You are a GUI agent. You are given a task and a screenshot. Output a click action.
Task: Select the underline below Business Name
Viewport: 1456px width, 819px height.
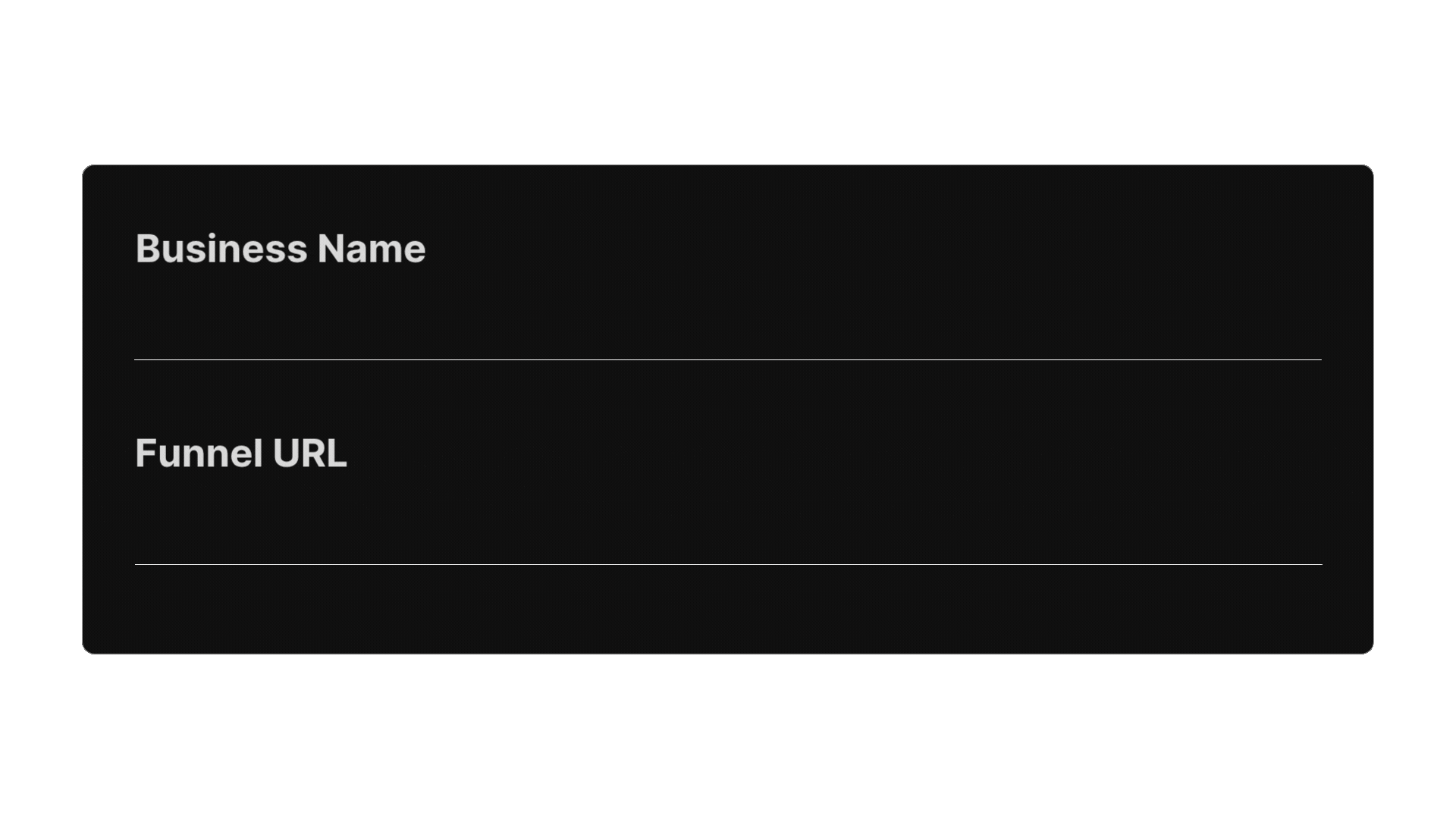(728, 359)
